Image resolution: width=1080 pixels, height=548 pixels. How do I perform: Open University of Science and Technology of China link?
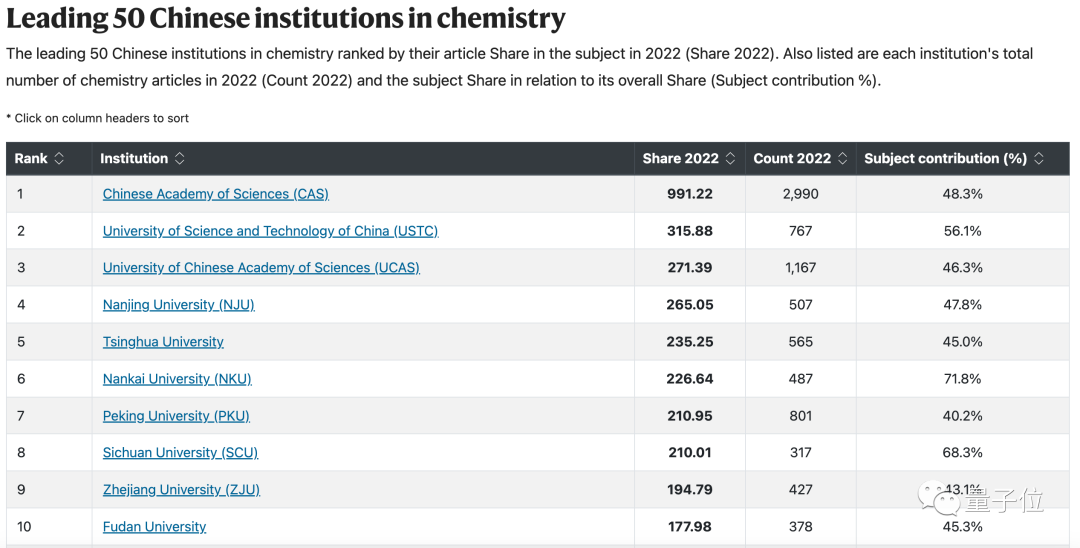pyautogui.click(x=270, y=231)
